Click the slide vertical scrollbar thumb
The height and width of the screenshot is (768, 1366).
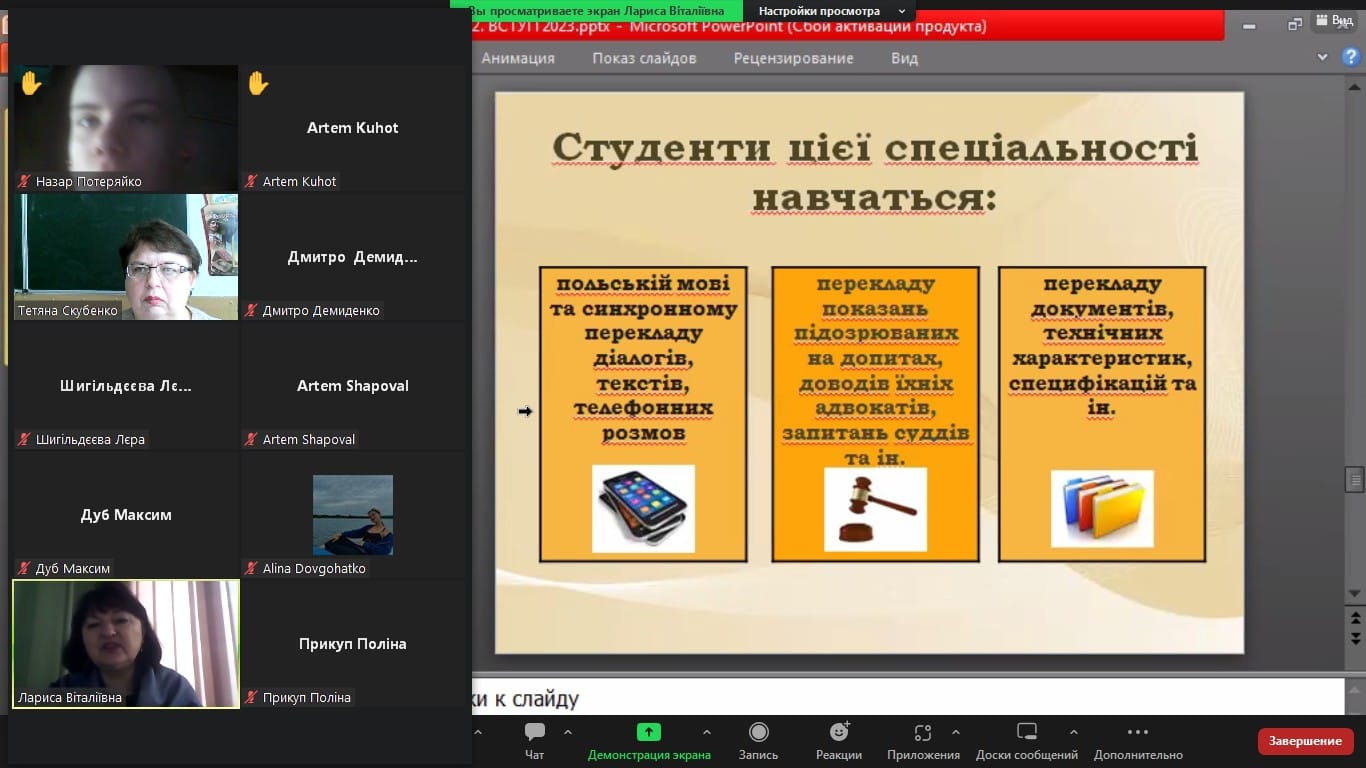(1355, 479)
